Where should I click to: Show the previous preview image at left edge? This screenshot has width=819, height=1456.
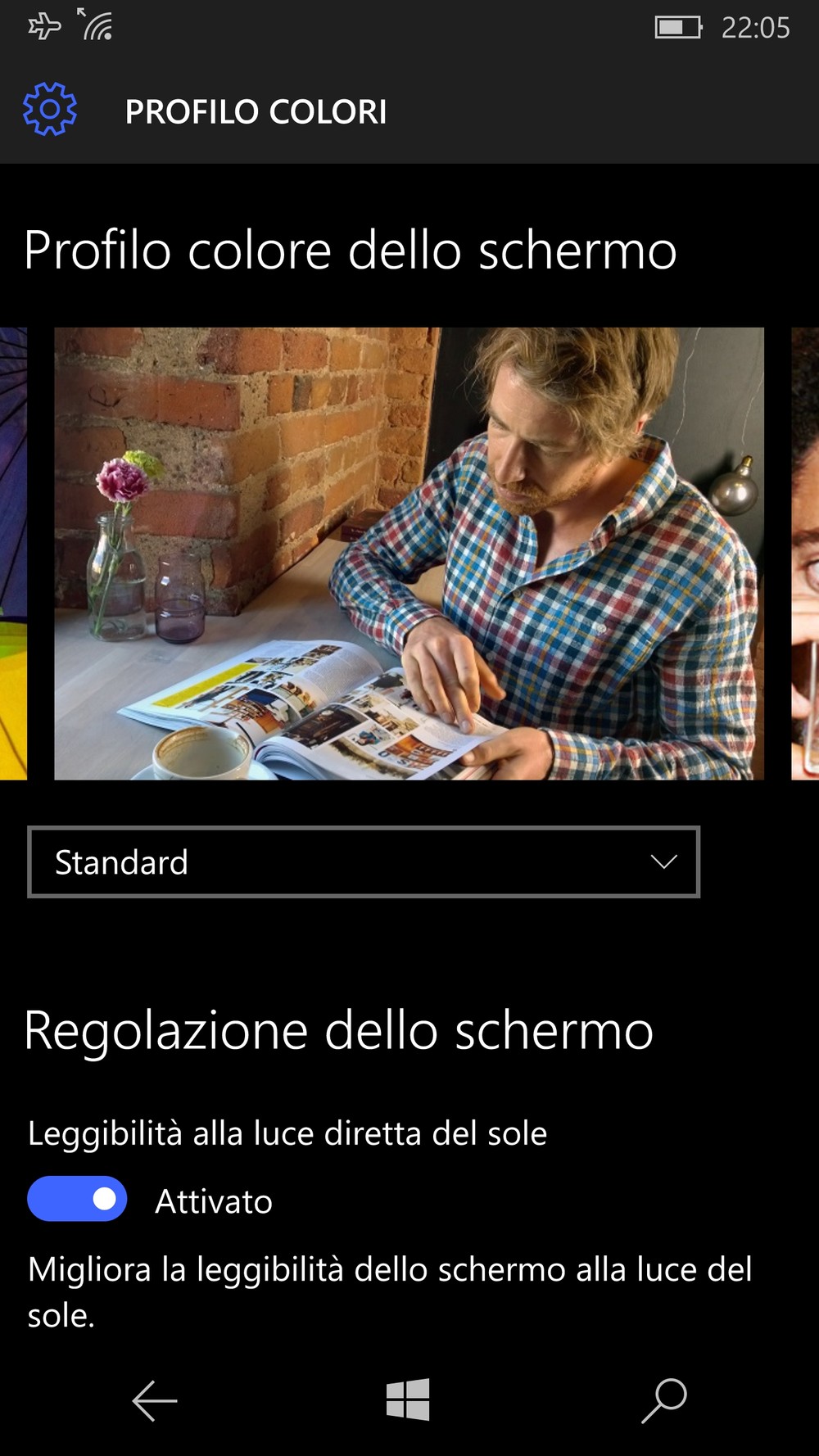(13, 554)
